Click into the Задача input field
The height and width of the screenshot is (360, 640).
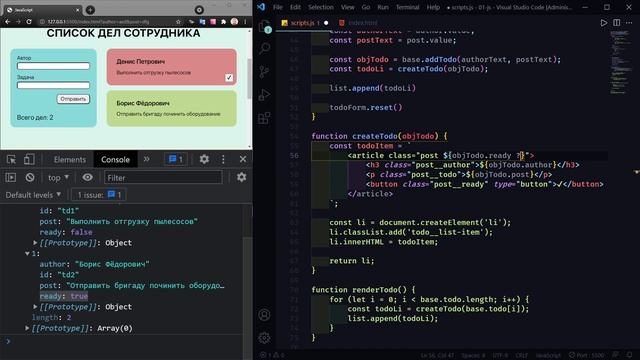53,85
